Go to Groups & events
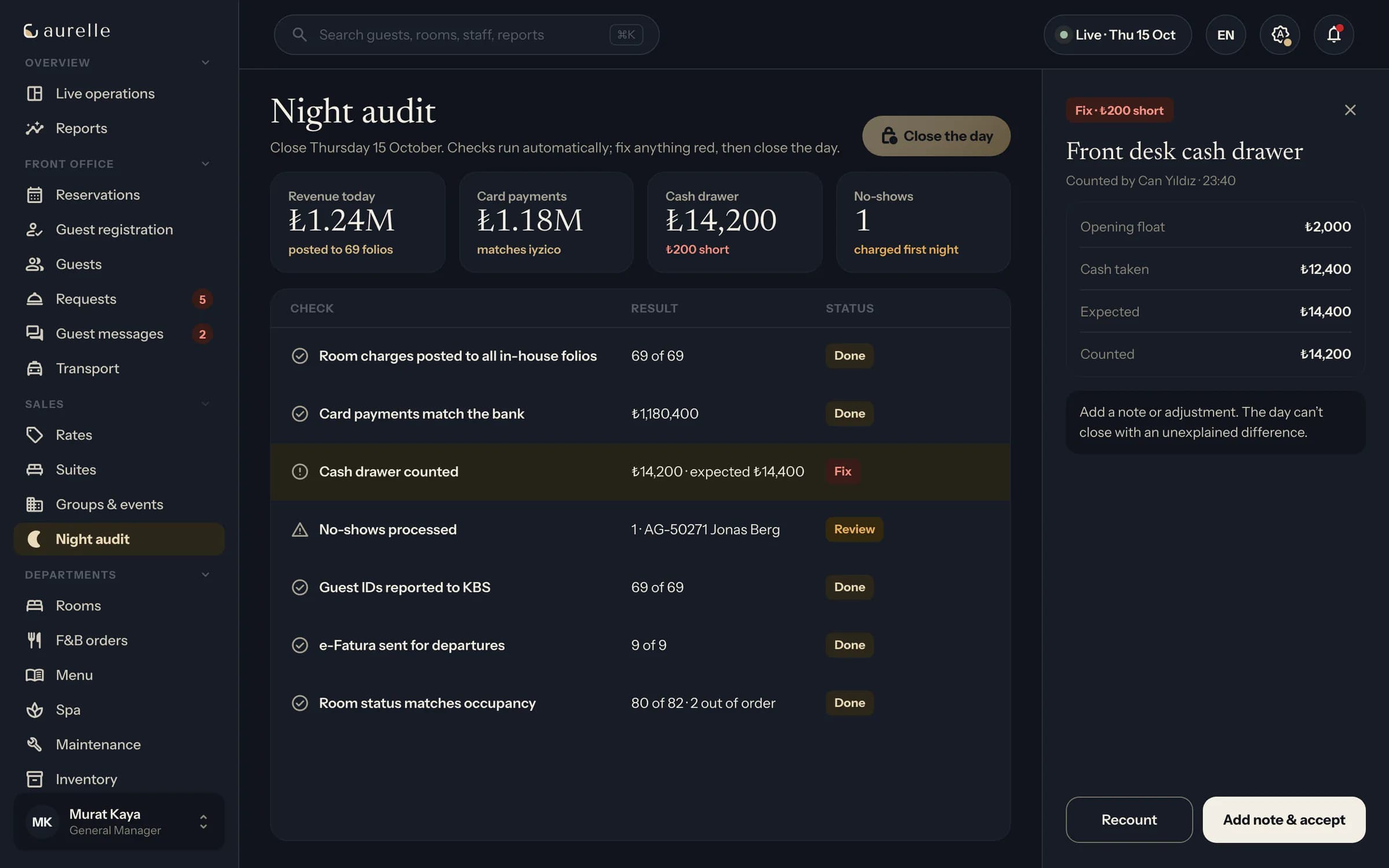 click(119, 504)
